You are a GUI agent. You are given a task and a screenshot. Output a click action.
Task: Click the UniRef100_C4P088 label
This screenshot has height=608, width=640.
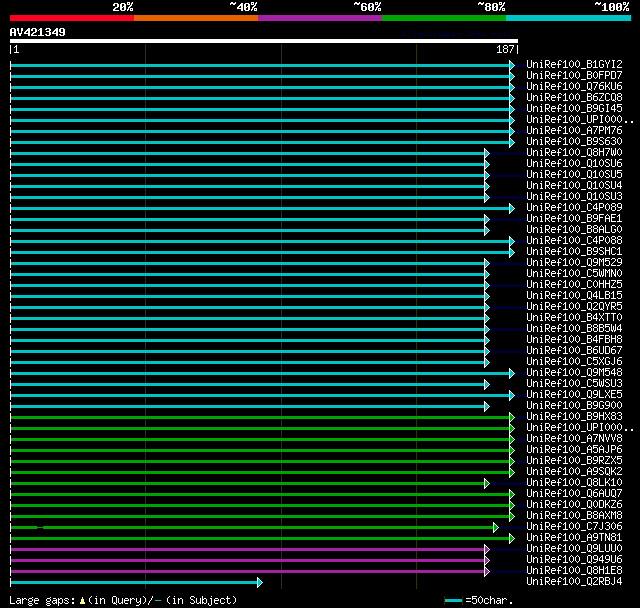(574, 241)
